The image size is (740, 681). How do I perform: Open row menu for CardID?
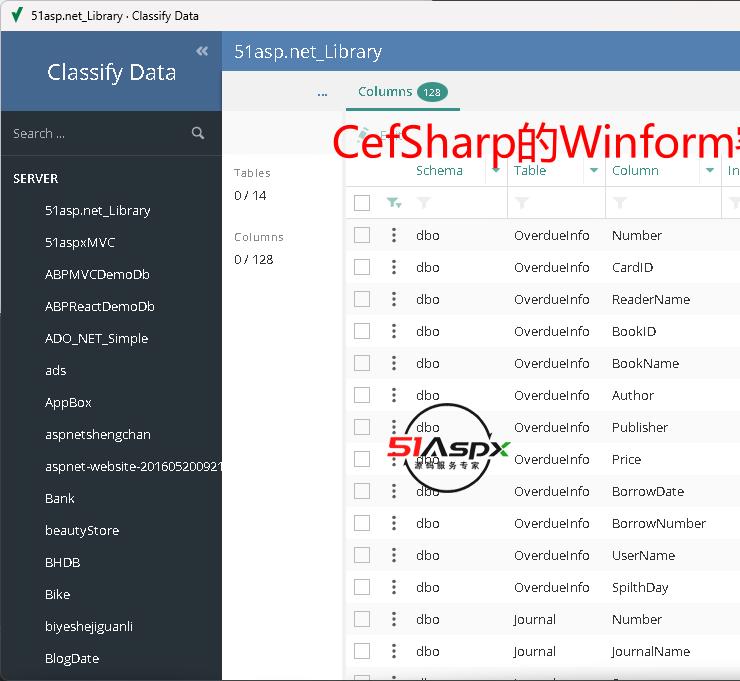(394, 267)
